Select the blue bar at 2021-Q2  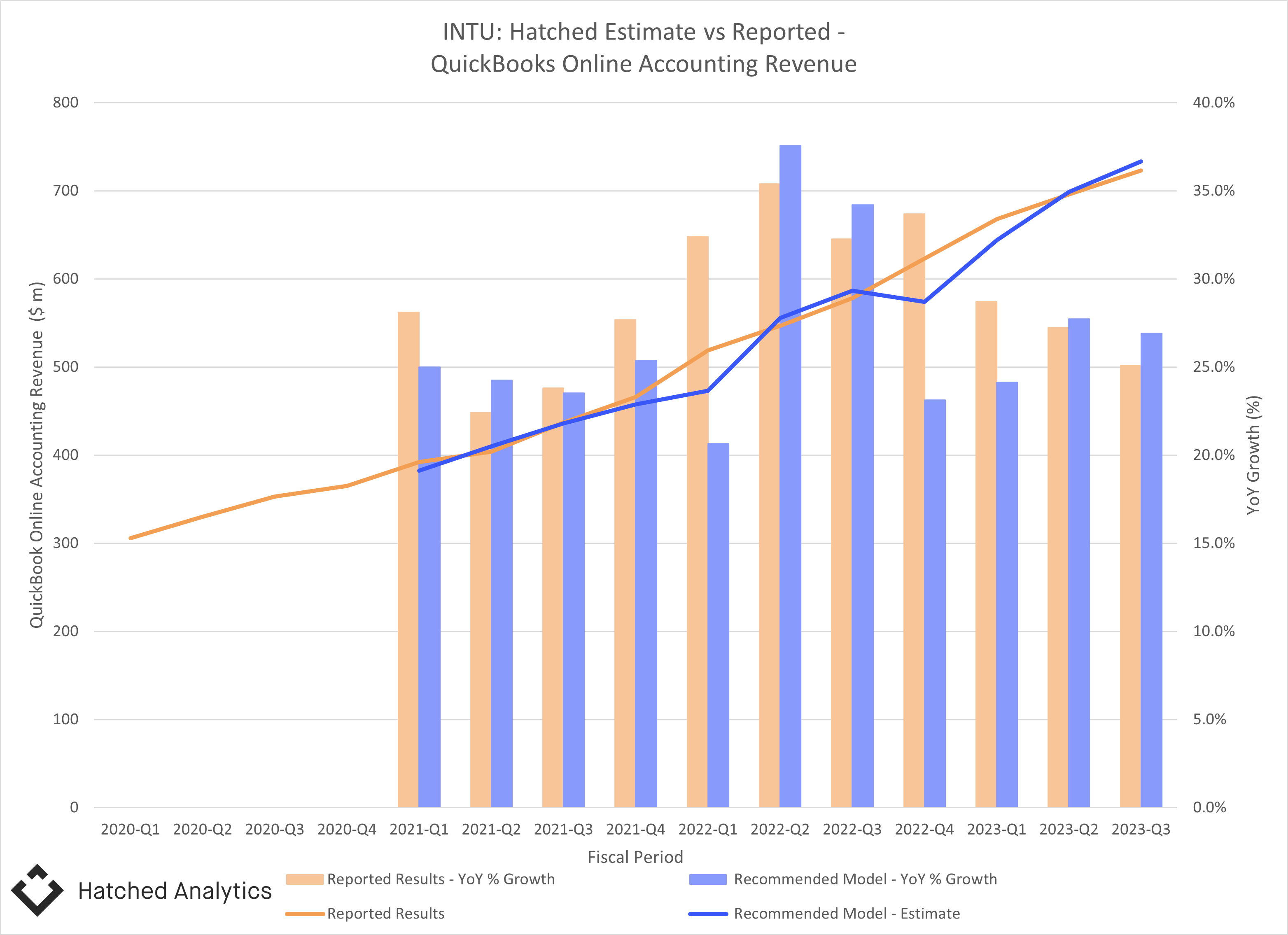502,593
